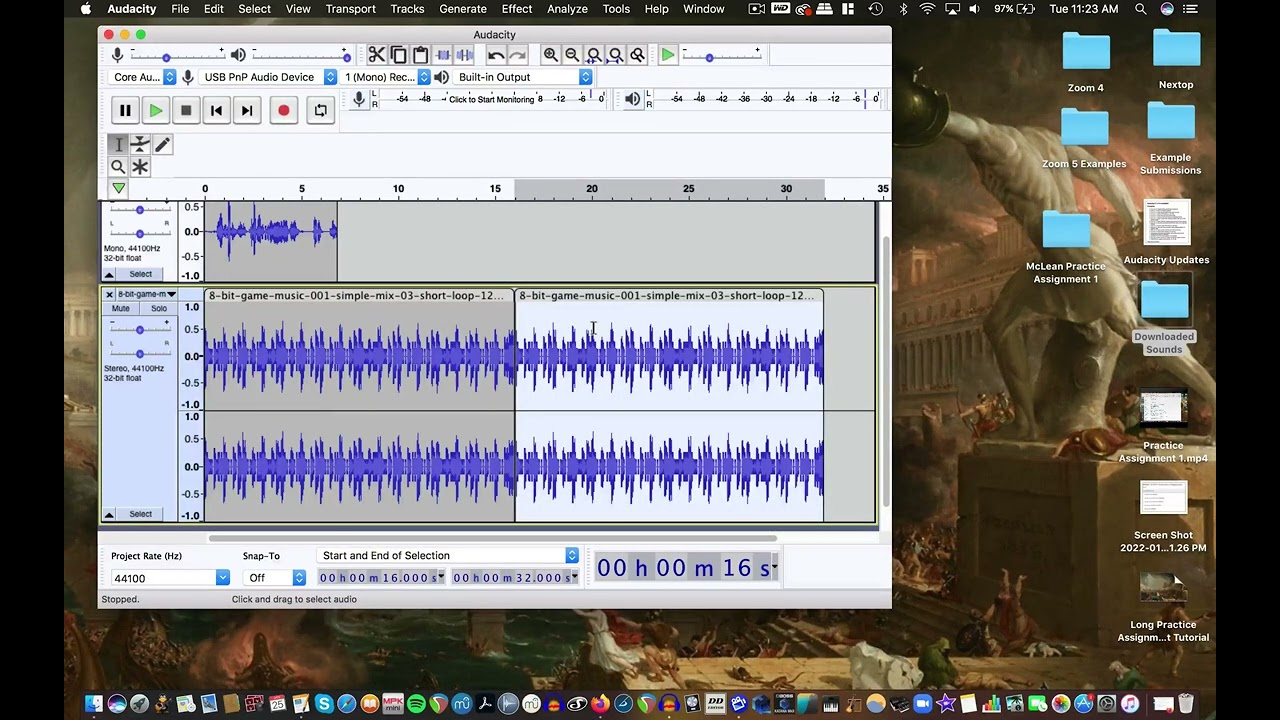Click the Undo arrow icon

(x=496, y=55)
